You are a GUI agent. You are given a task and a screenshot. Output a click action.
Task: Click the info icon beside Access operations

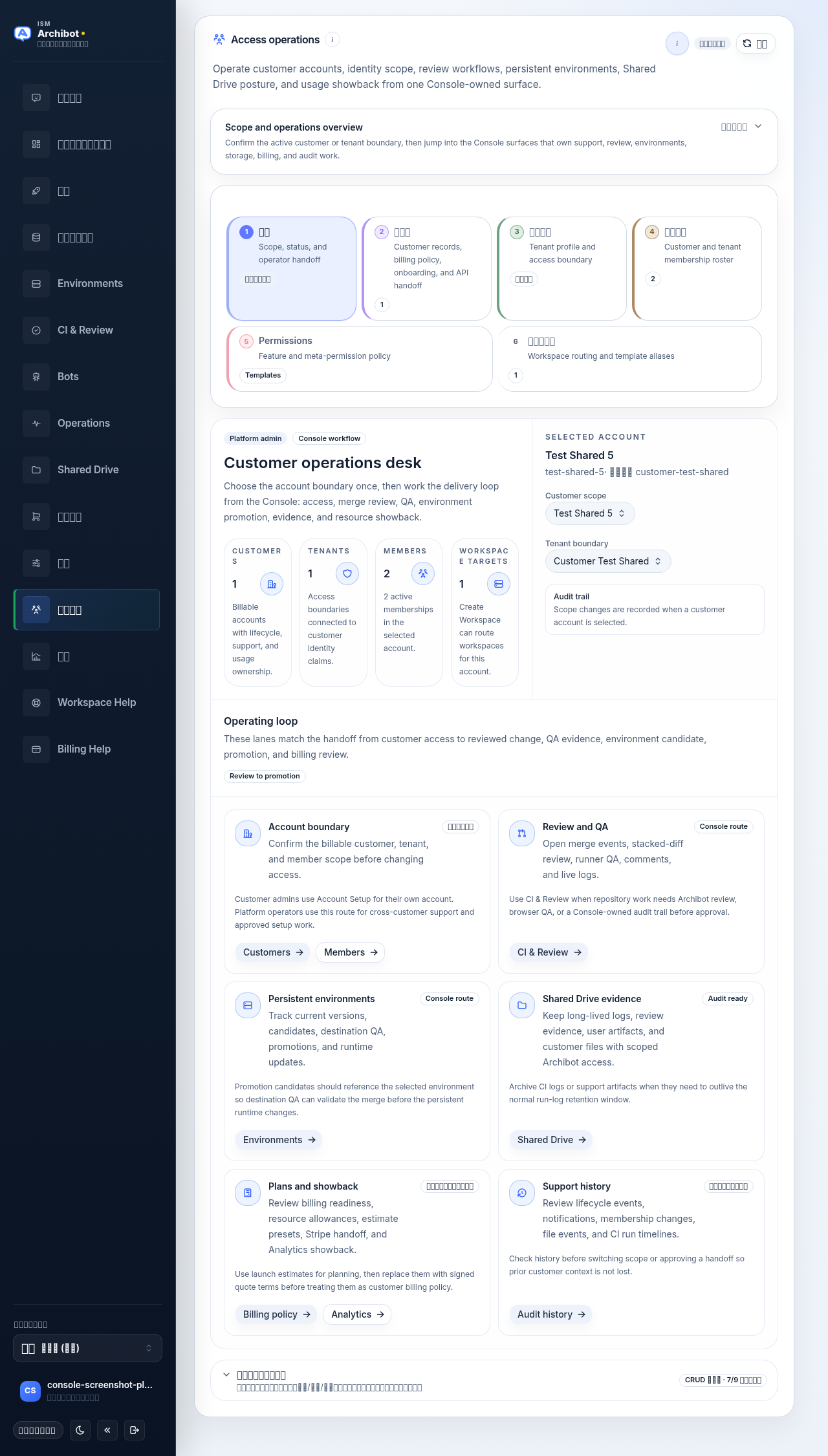tap(332, 39)
